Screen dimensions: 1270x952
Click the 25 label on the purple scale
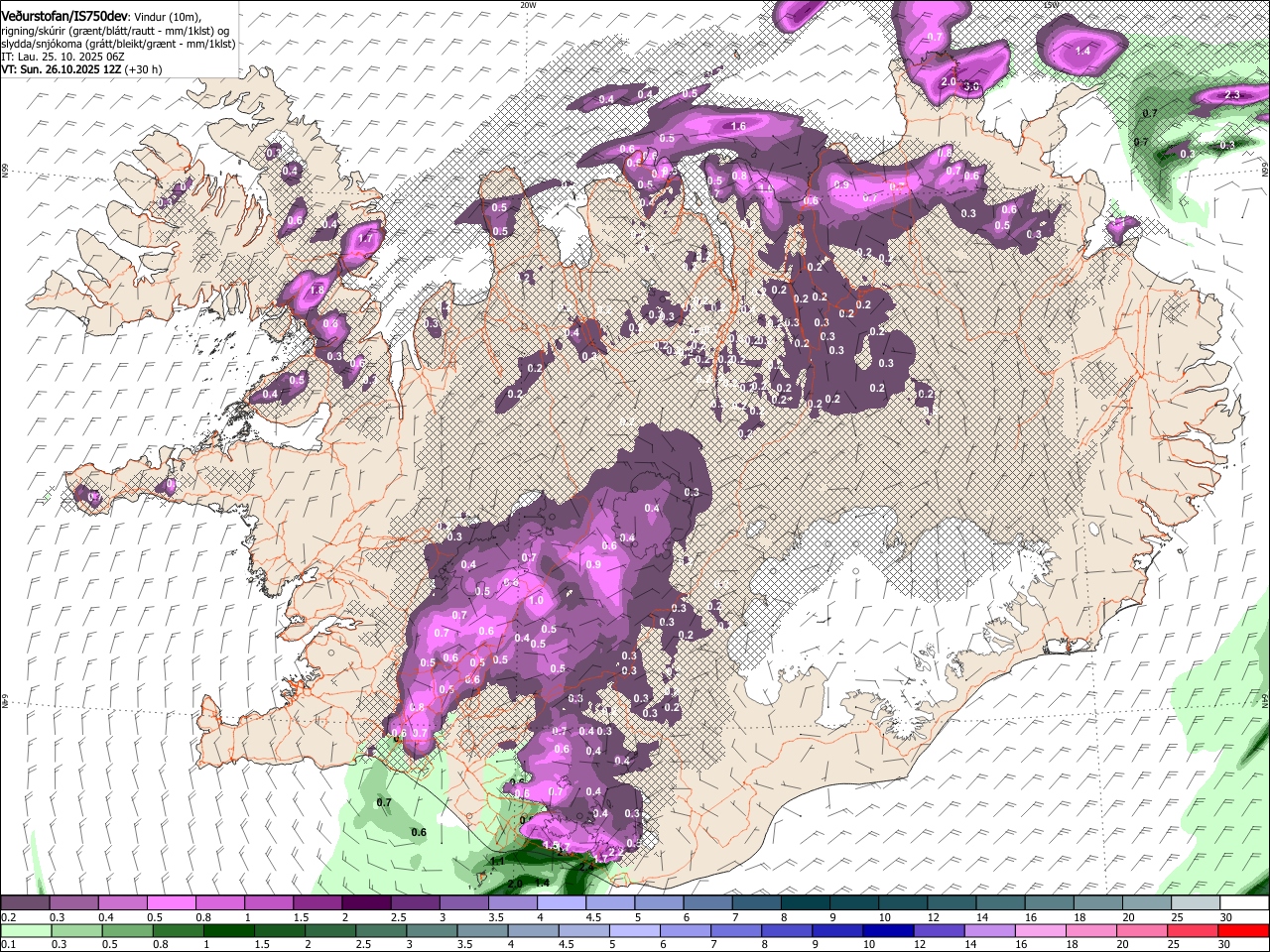(x=1177, y=917)
